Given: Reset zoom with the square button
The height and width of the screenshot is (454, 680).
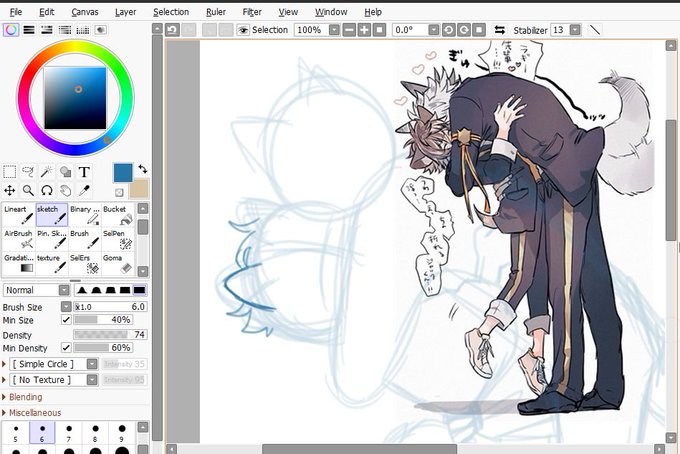Looking at the screenshot, I should tap(379, 30).
